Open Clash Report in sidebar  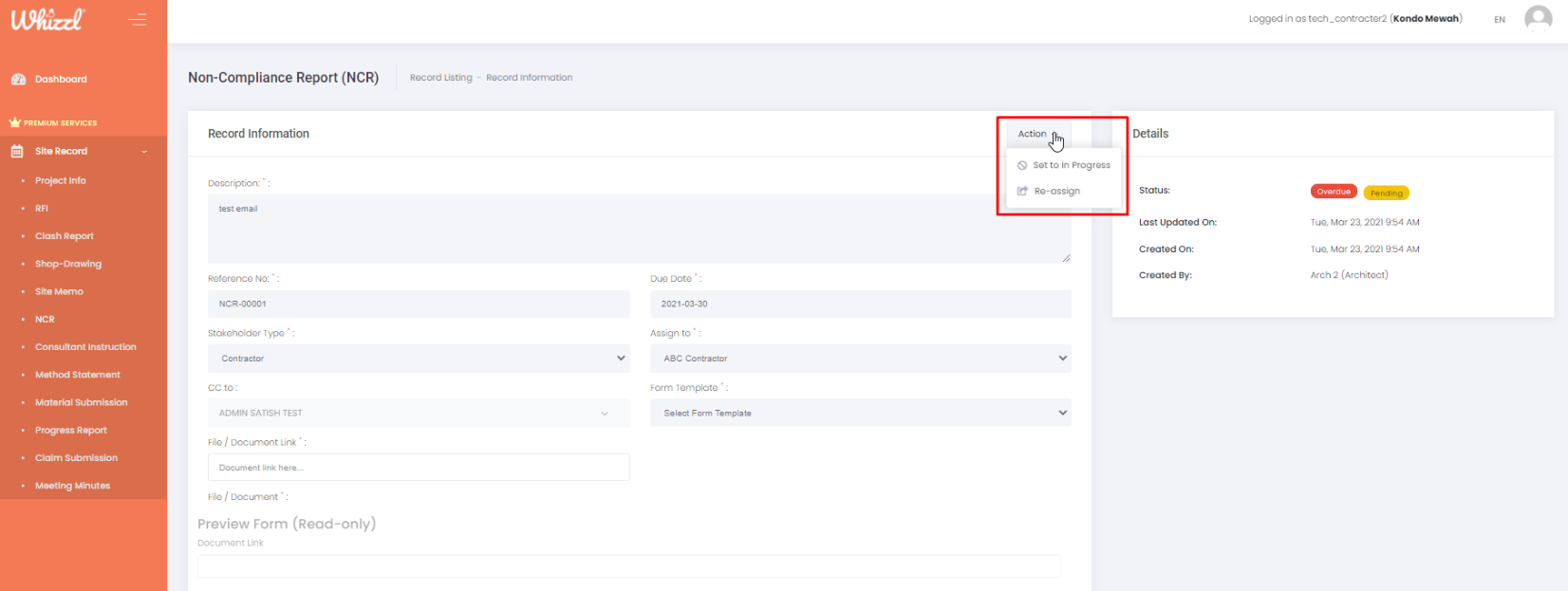65,236
